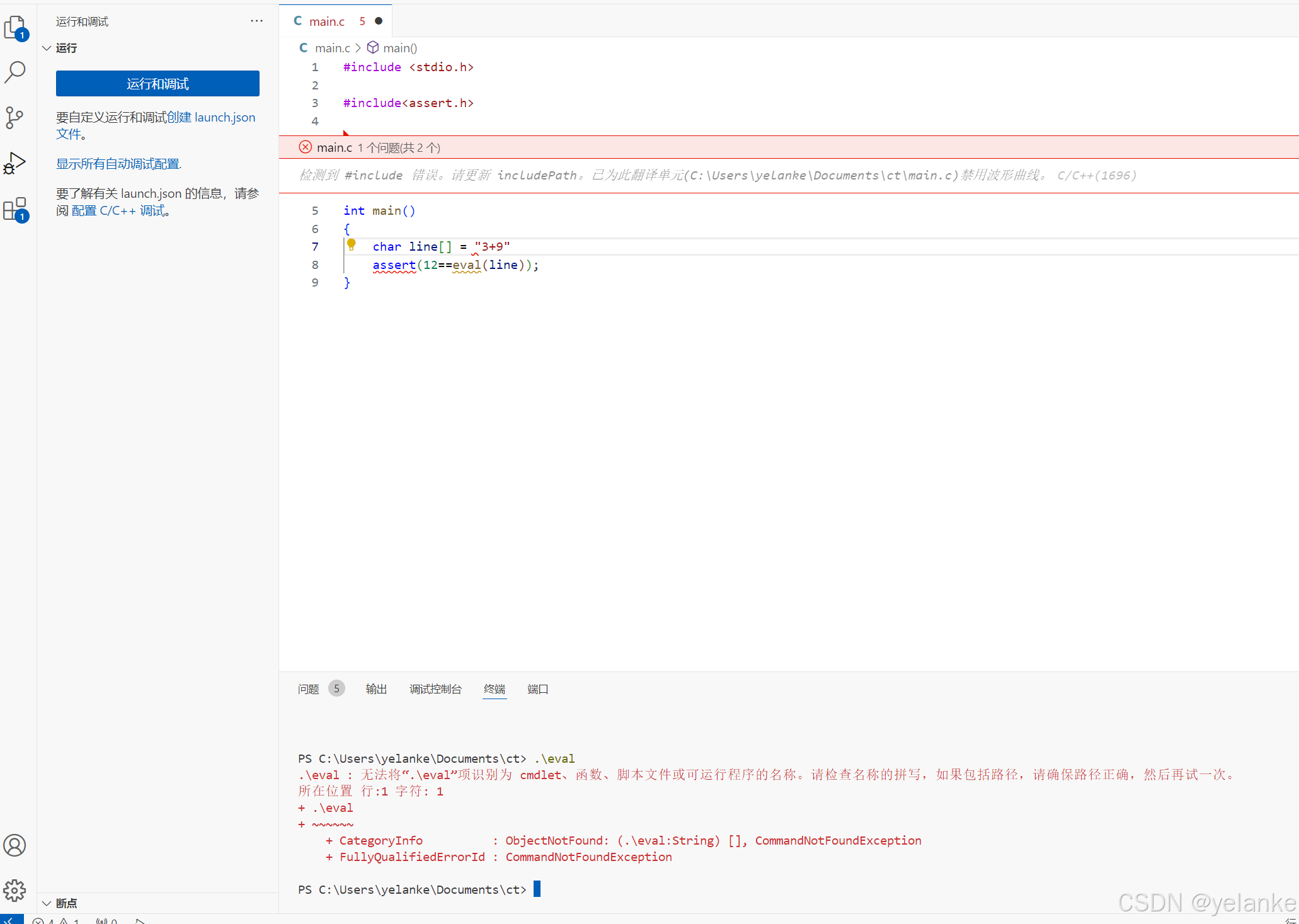The image size is (1299, 924).
Task: Open the Accounts icon
Action: tap(15, 845)
